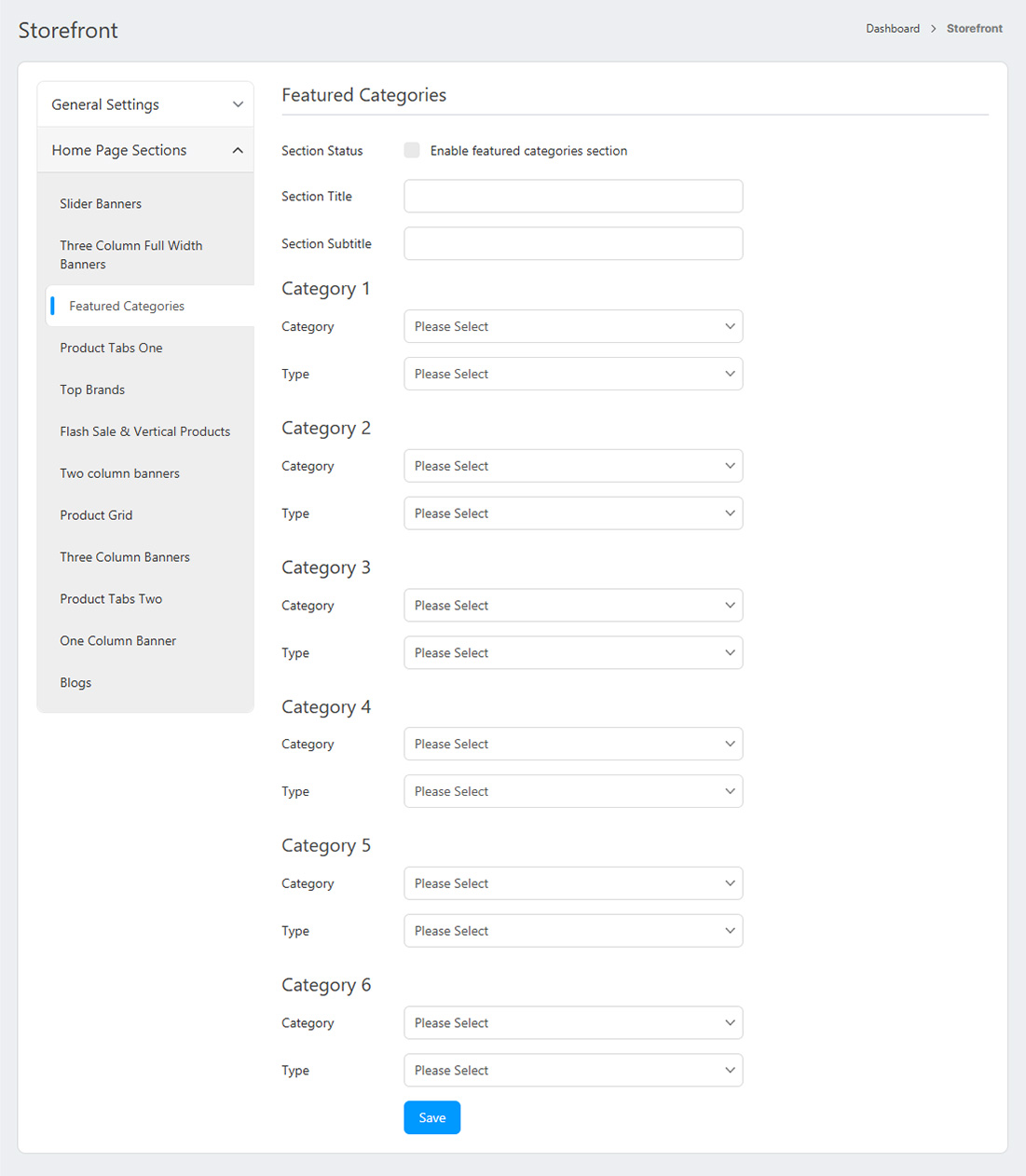Image resolution: width=1026 pixels, height=1176 pixels.
Task: Select Three Column Full Width Banners
Action: (x=130, y=255)
